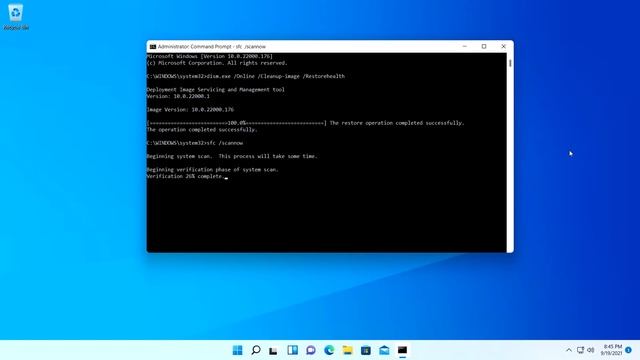
Task: Select Command Prompt taskbar icon
Action: click(x=402, y=350)
